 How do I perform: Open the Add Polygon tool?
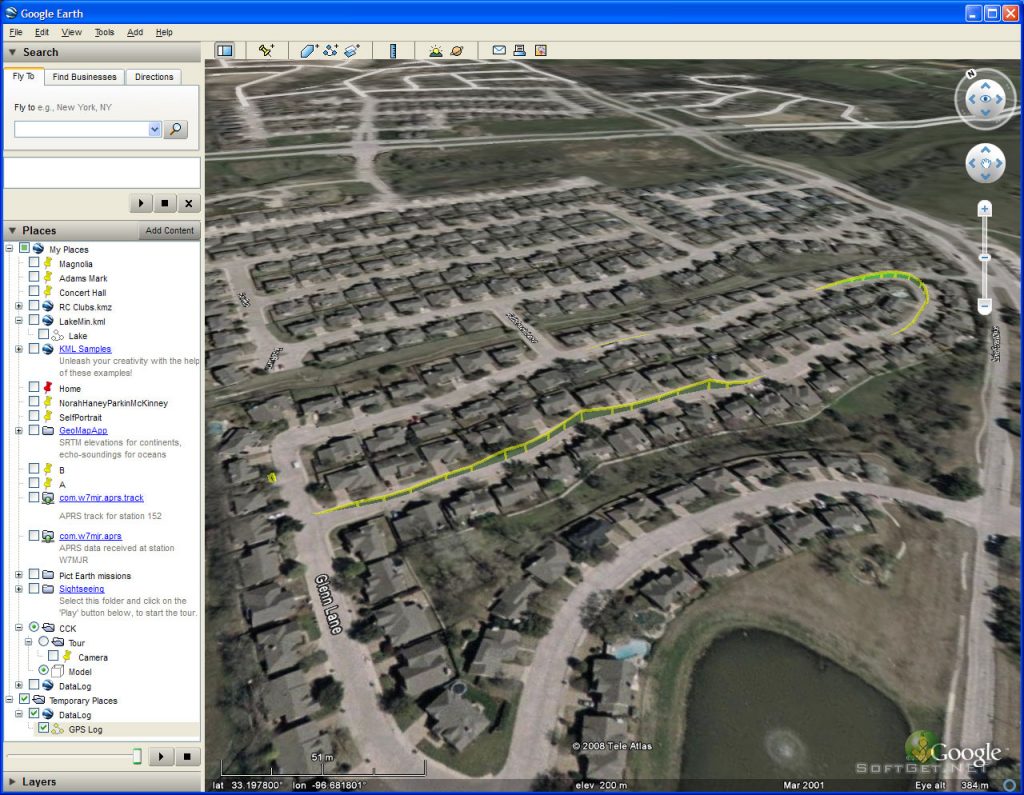pos(307,50)
